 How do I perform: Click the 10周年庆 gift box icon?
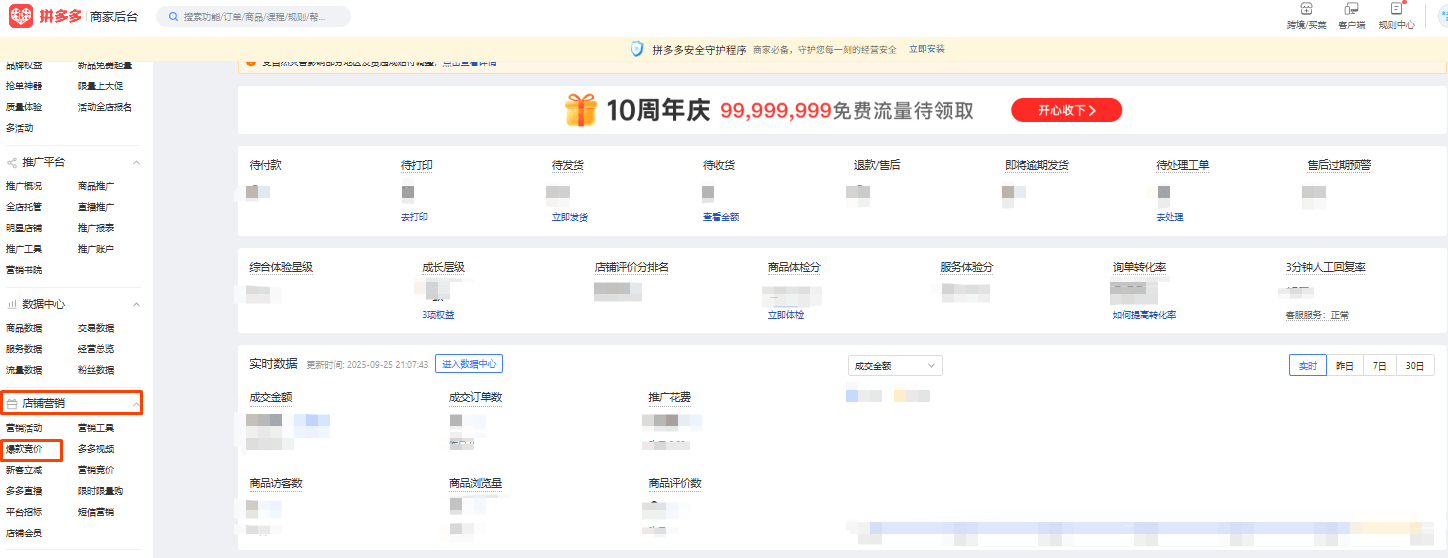[x=580, y=110]
